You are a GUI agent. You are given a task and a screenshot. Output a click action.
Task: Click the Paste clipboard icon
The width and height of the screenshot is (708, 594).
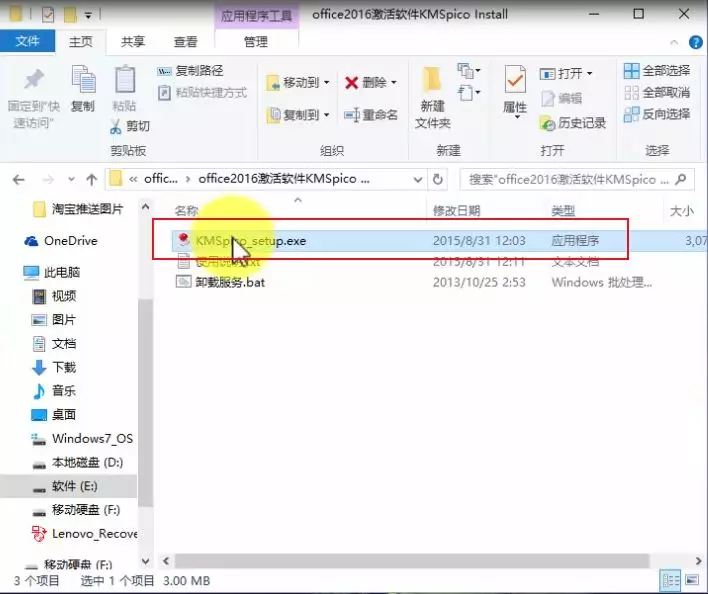pyautogui.click(x=125, y=79)
